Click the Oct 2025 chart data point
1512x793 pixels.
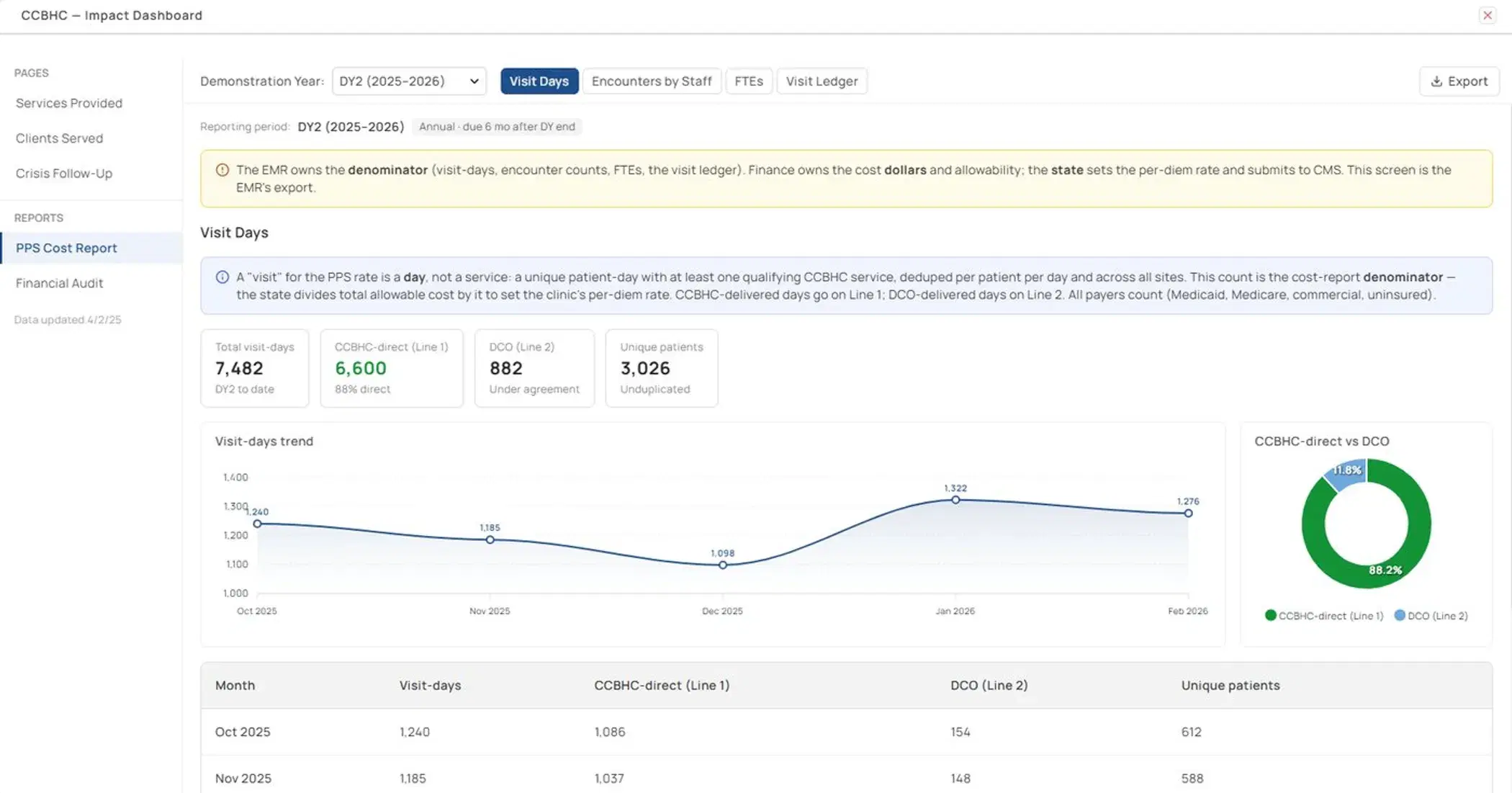point(257,524)
